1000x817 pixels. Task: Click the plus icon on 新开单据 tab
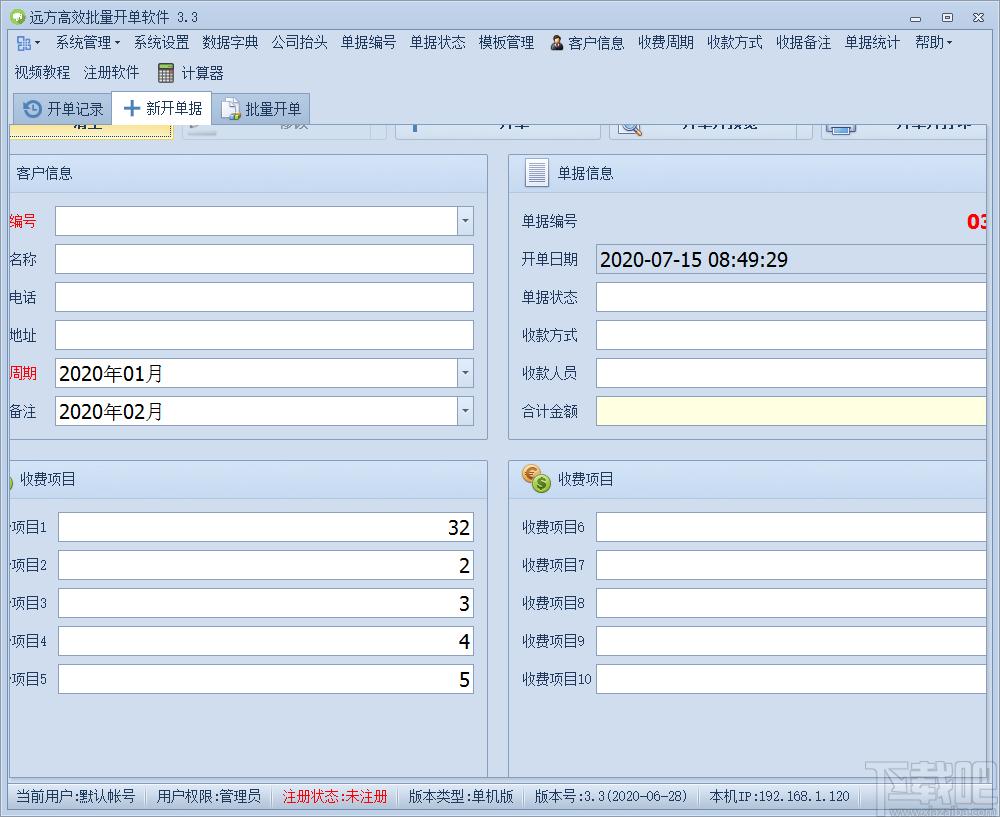coord(131,108)
